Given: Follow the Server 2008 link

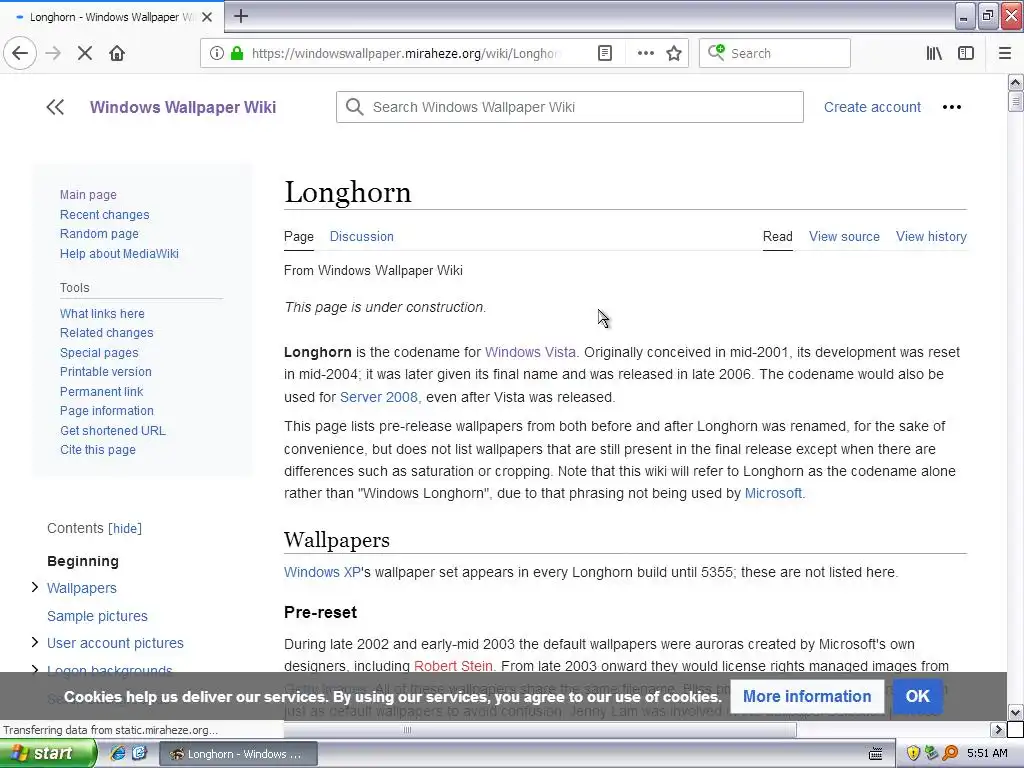Looking at the screenshot, I should [x=379, y=397].
